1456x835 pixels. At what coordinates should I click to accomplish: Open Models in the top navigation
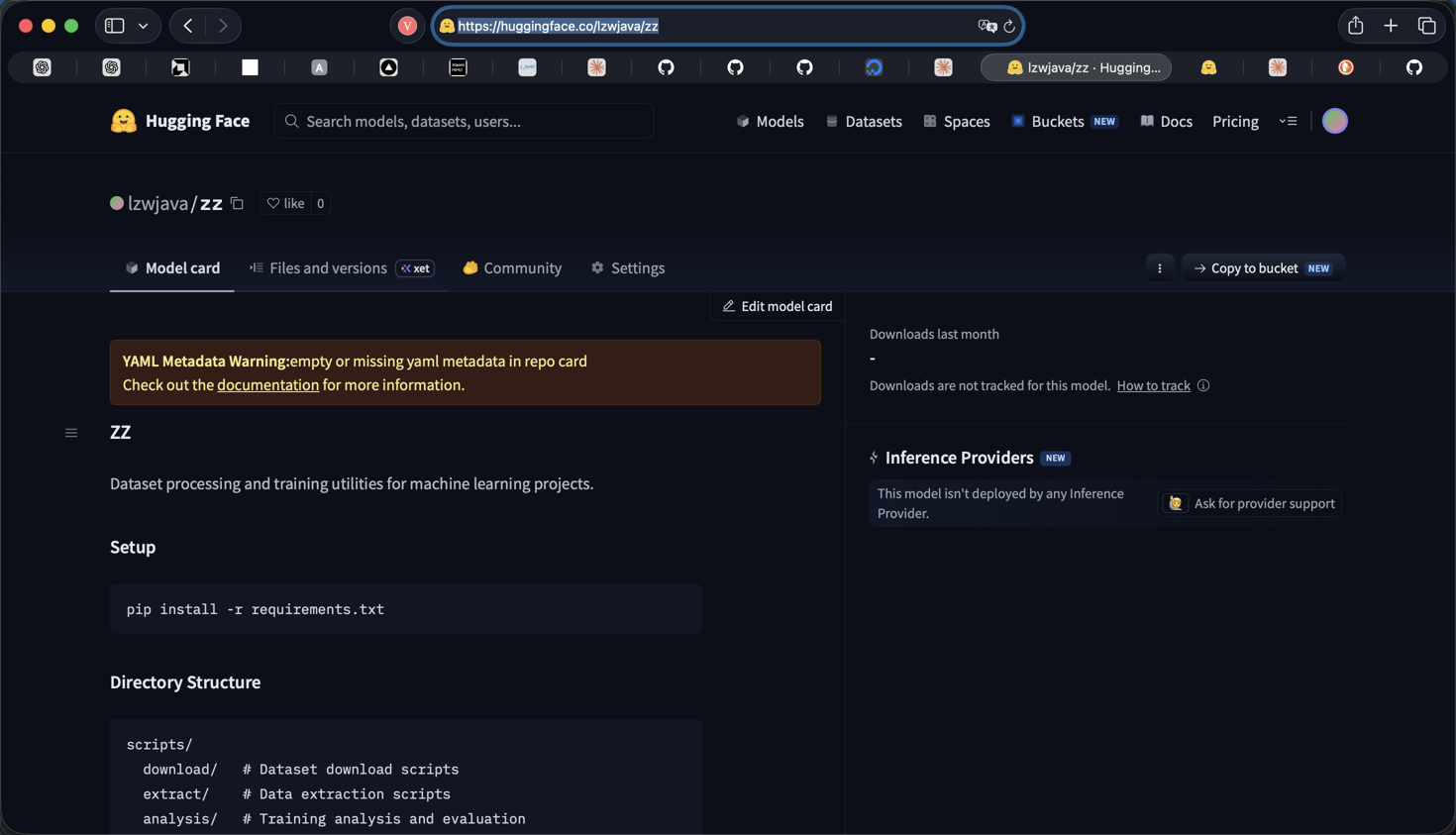770,121
